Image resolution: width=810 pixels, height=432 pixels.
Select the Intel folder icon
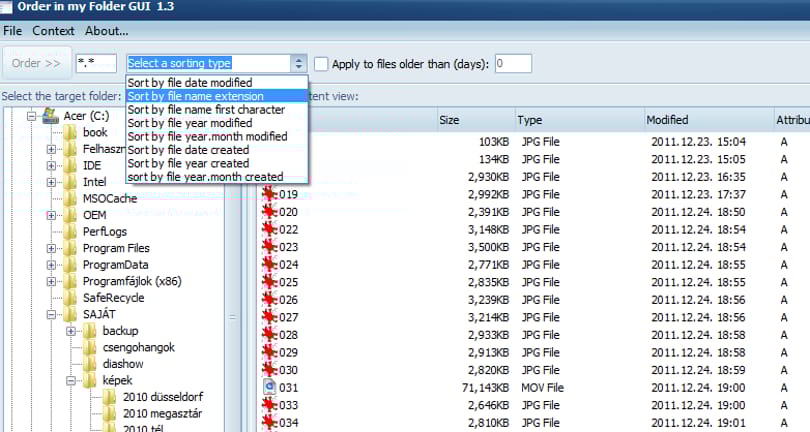point(70,182)
